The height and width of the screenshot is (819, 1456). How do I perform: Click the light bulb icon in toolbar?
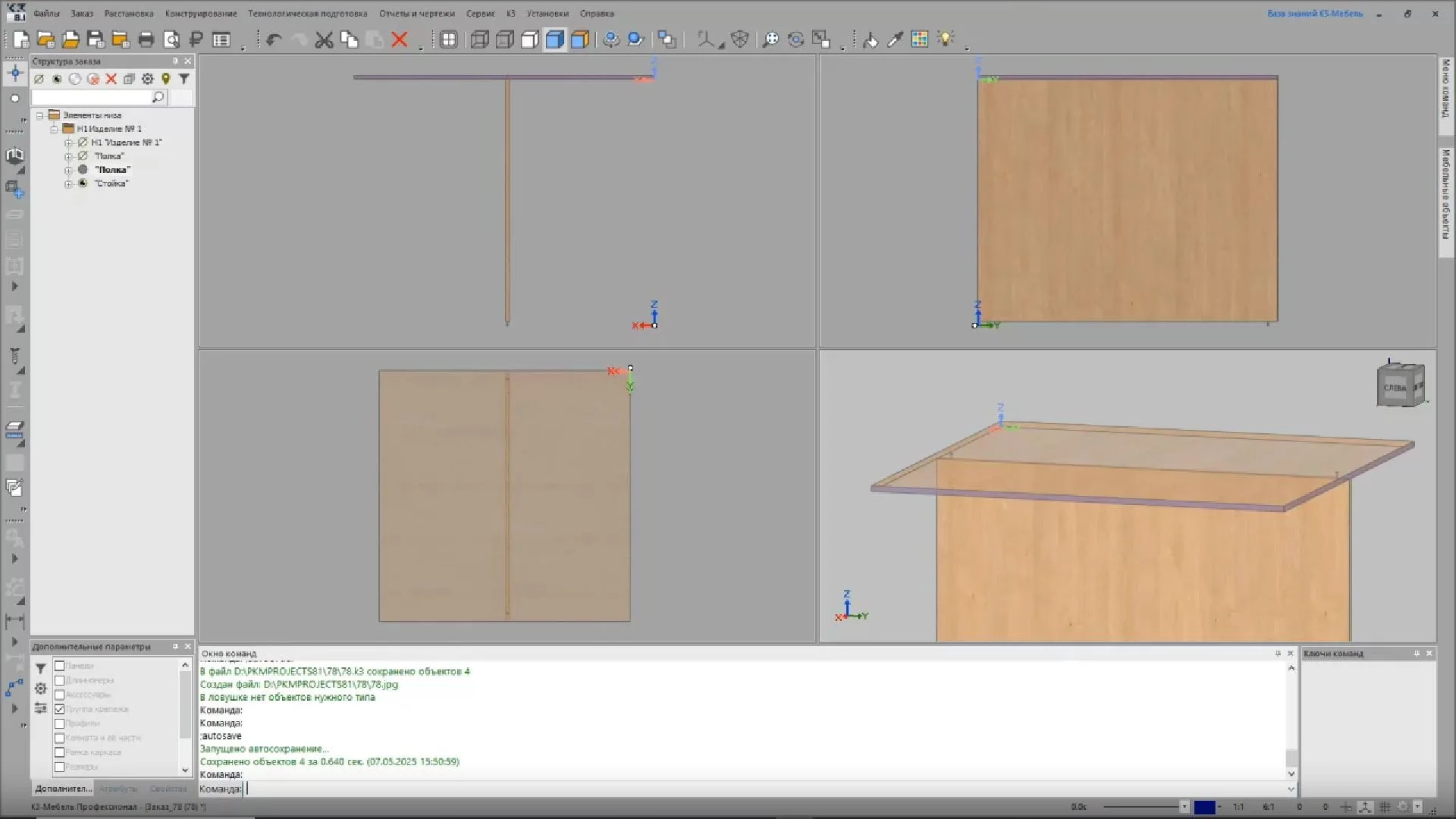[x=945, y=39]
